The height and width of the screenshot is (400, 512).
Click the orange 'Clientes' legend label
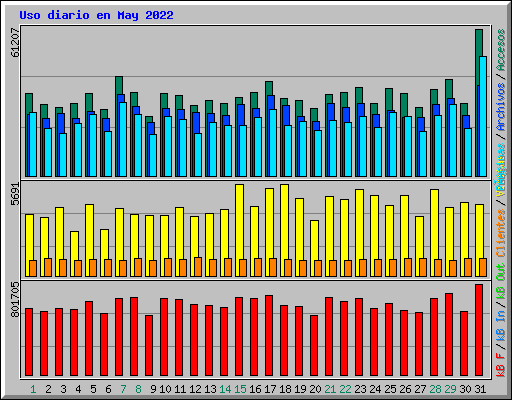tap(501, 233)
